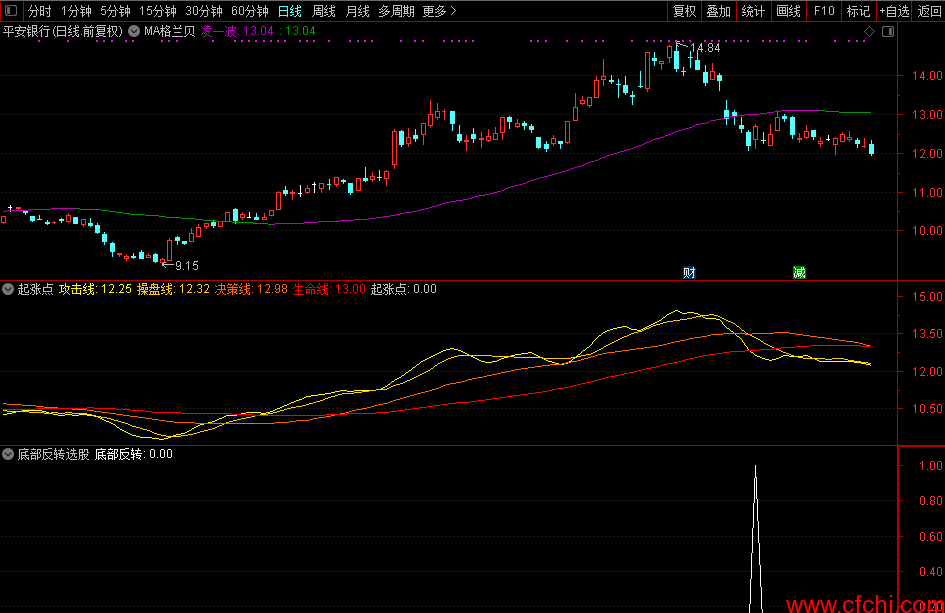Click the 攻击线: 12.25 label
This screenshot has width=945, height=613.
(95, 289)
